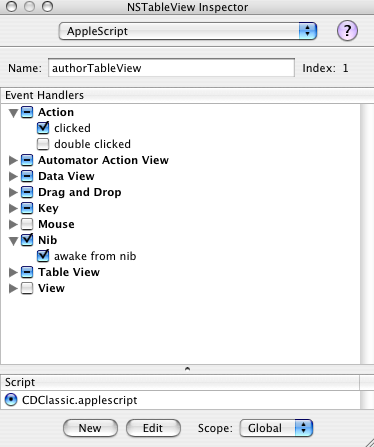The image size is (374, 447).
Task: Expand the View disclosure triangle
Action: [x=13, y=288]
